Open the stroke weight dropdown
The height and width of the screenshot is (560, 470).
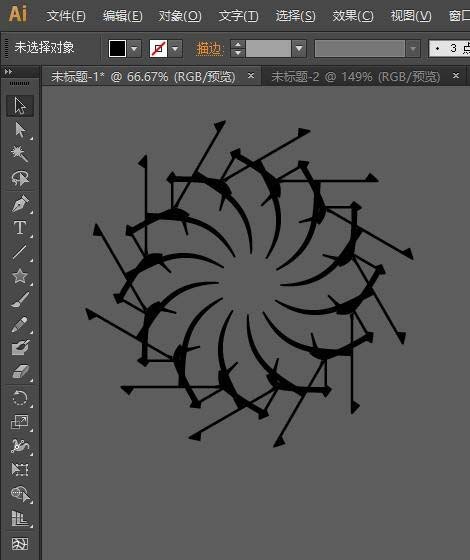click(299, 48)
